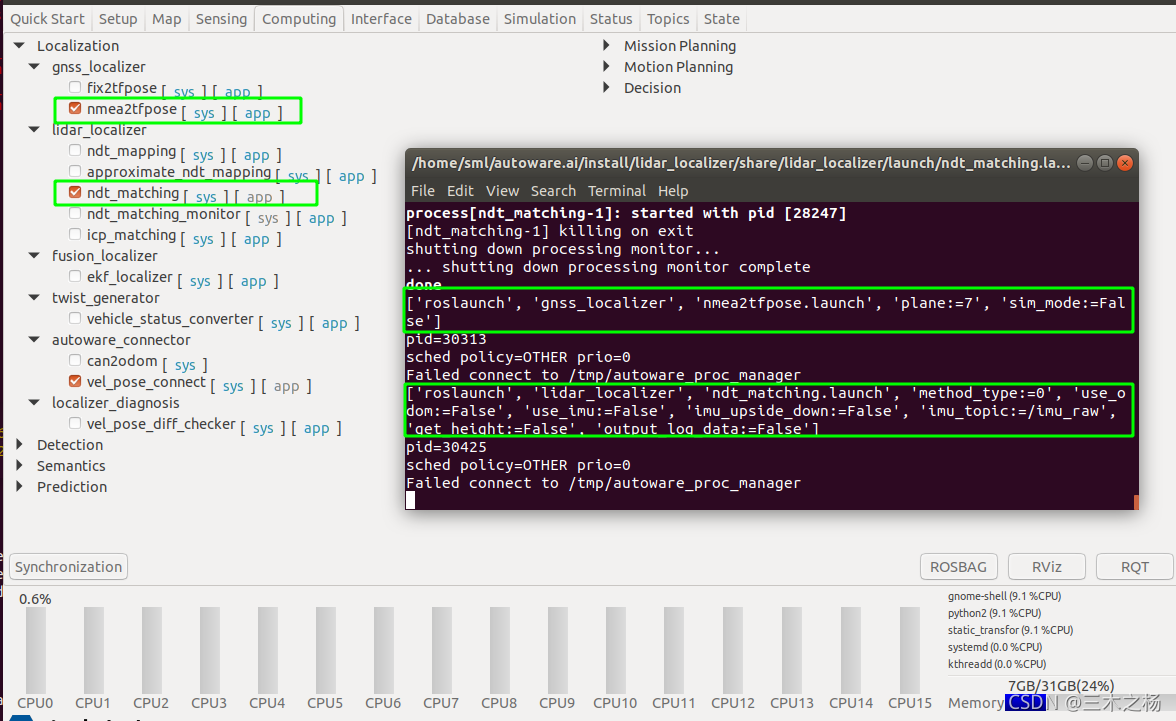Launch RViz with the RViz button
The height and width of the screenshot is (721, 1176).
tap(1047, 566)
